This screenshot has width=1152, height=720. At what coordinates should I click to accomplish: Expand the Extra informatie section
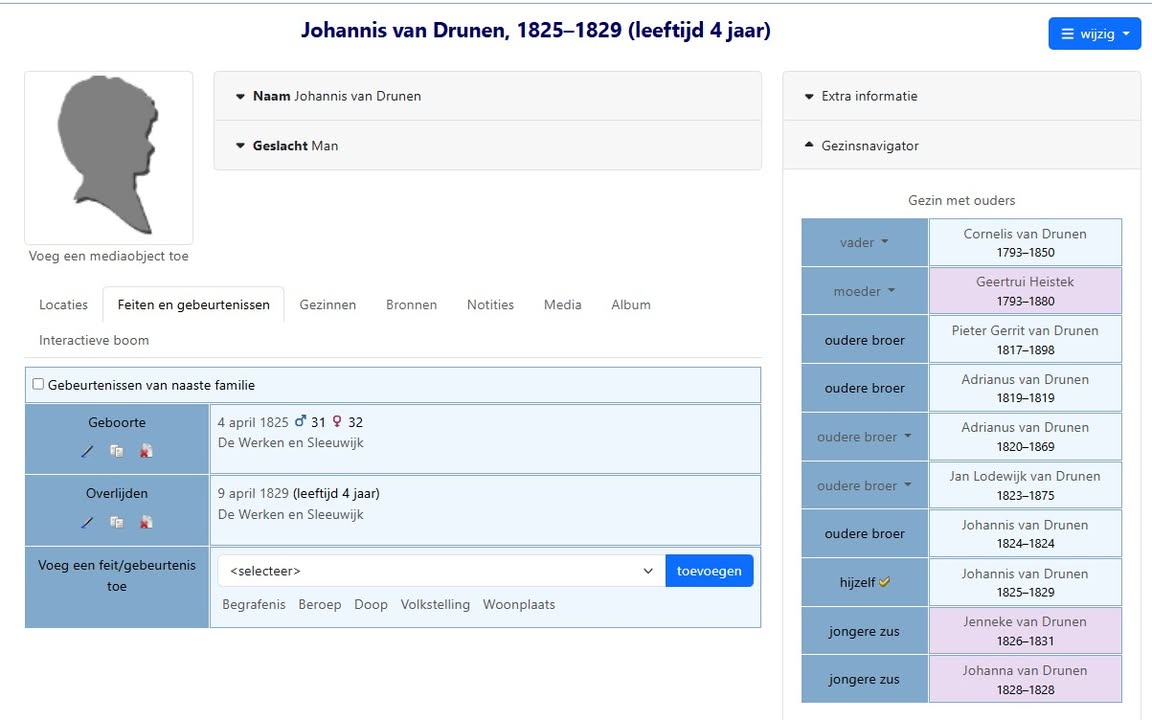(868, 96)
